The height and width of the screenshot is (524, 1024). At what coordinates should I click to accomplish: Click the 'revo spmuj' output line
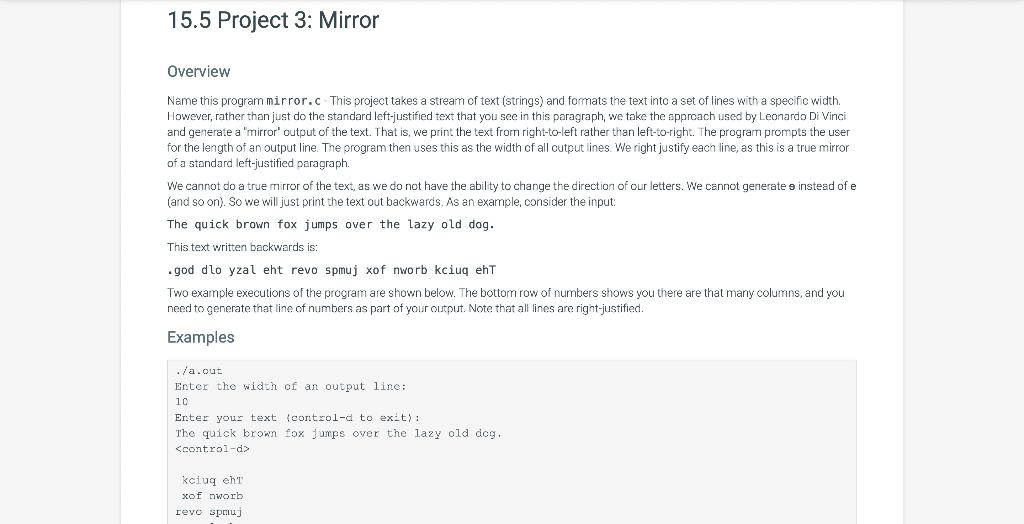pyautogui.click(x=209, y=512)
